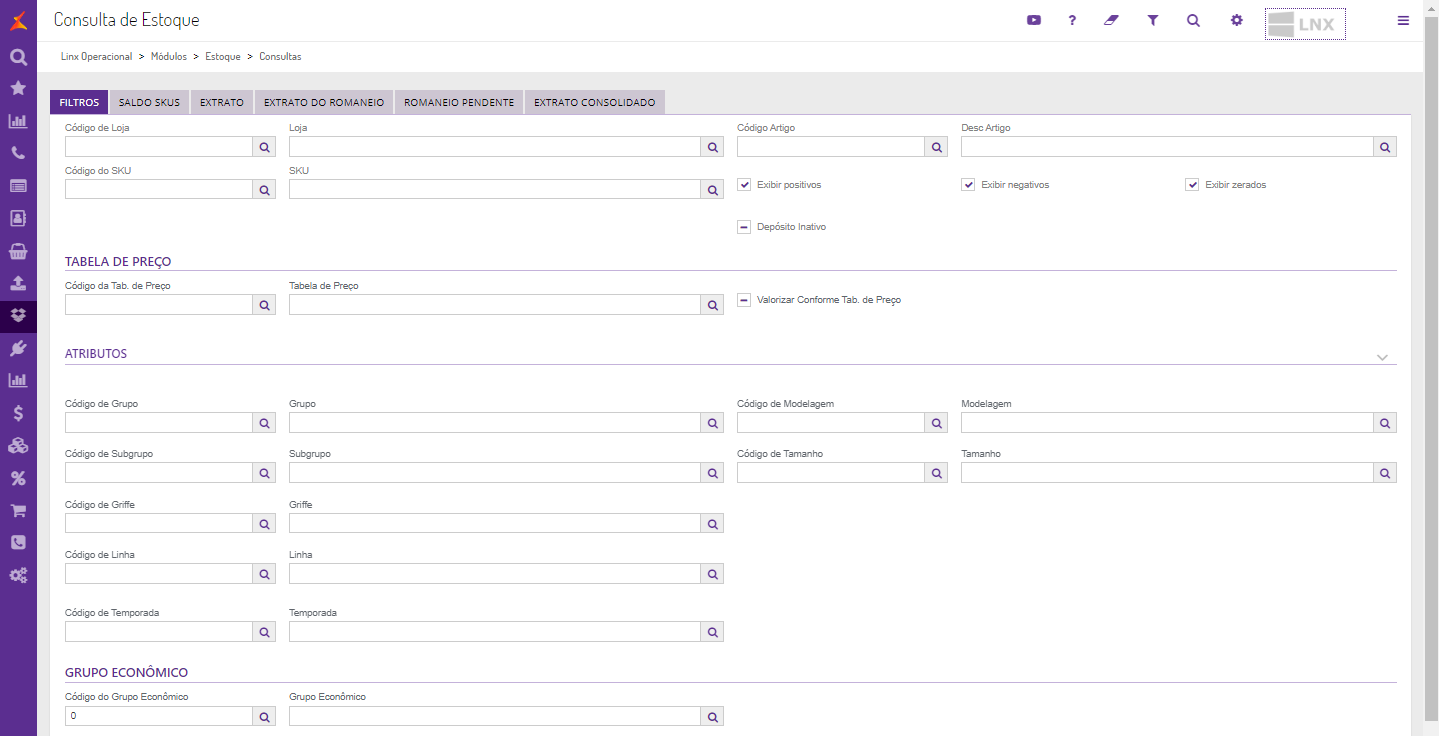1439x736 pixels.
Task: Enable the Depósito Inativo checkbox
Action: (744, 227)
